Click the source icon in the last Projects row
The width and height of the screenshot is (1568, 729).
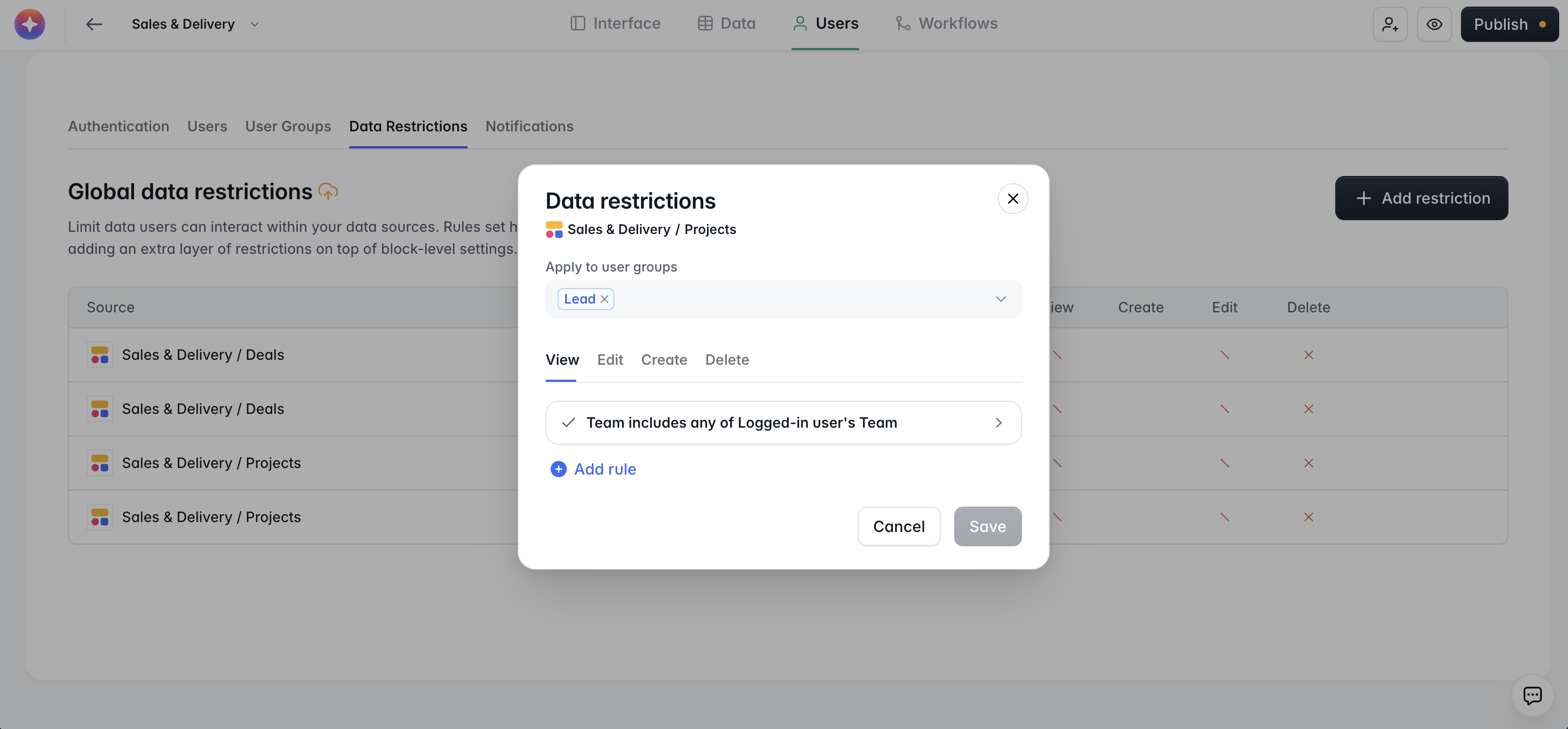(100, 517)
